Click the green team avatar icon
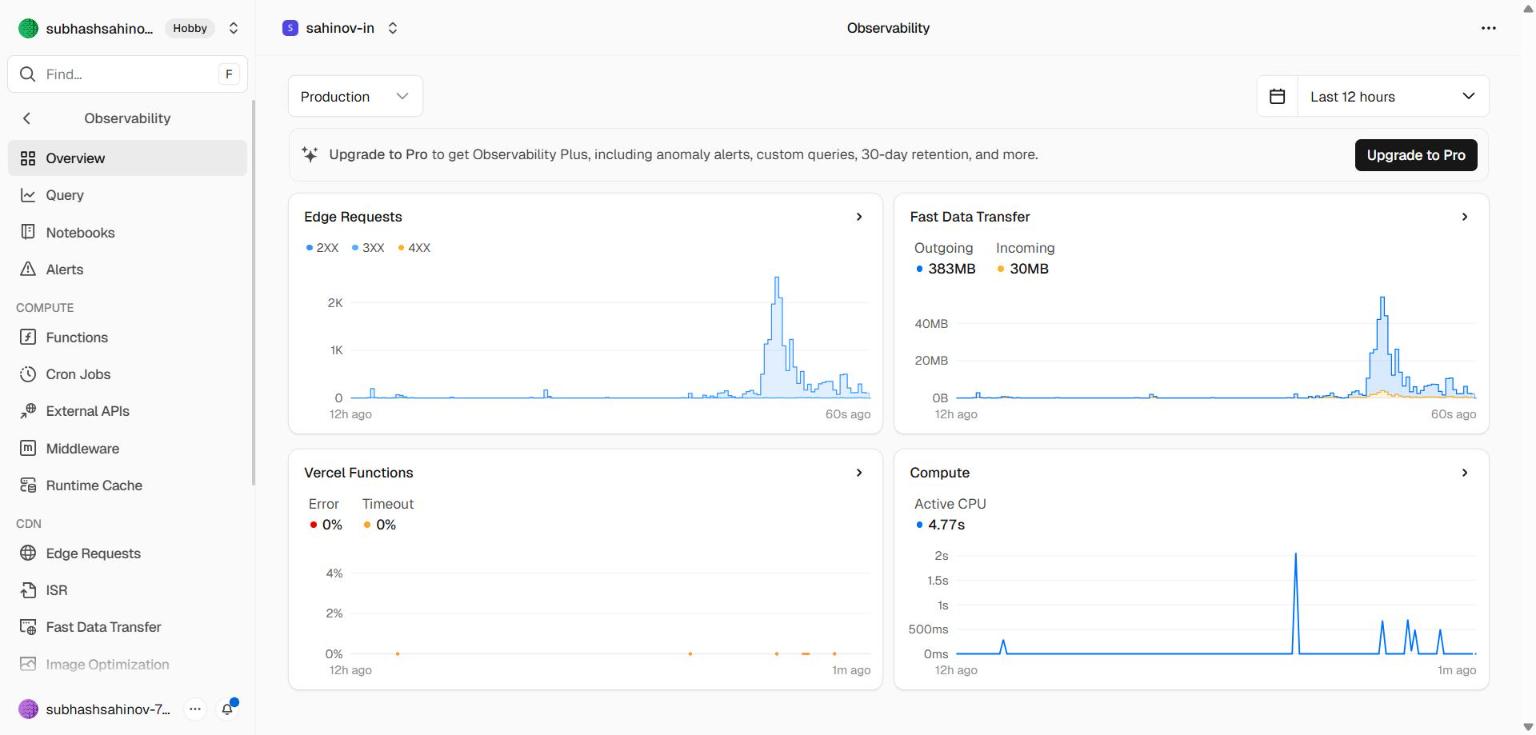Screen dimensions: 1536x735 pyautogui.click(x=28, y=28)
